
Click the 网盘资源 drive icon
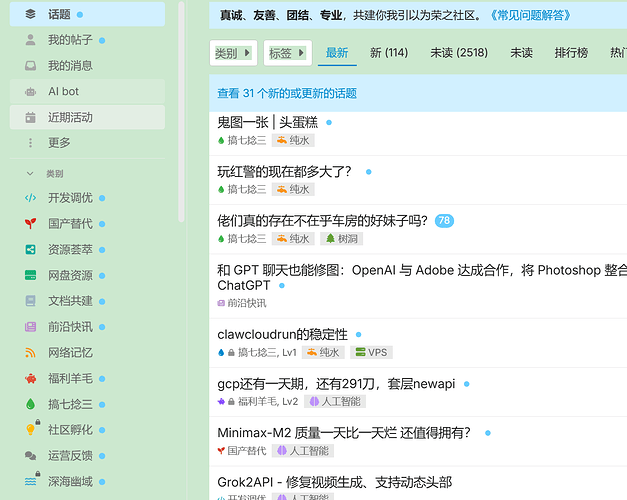pyautogui.click(x=30, y=275)
